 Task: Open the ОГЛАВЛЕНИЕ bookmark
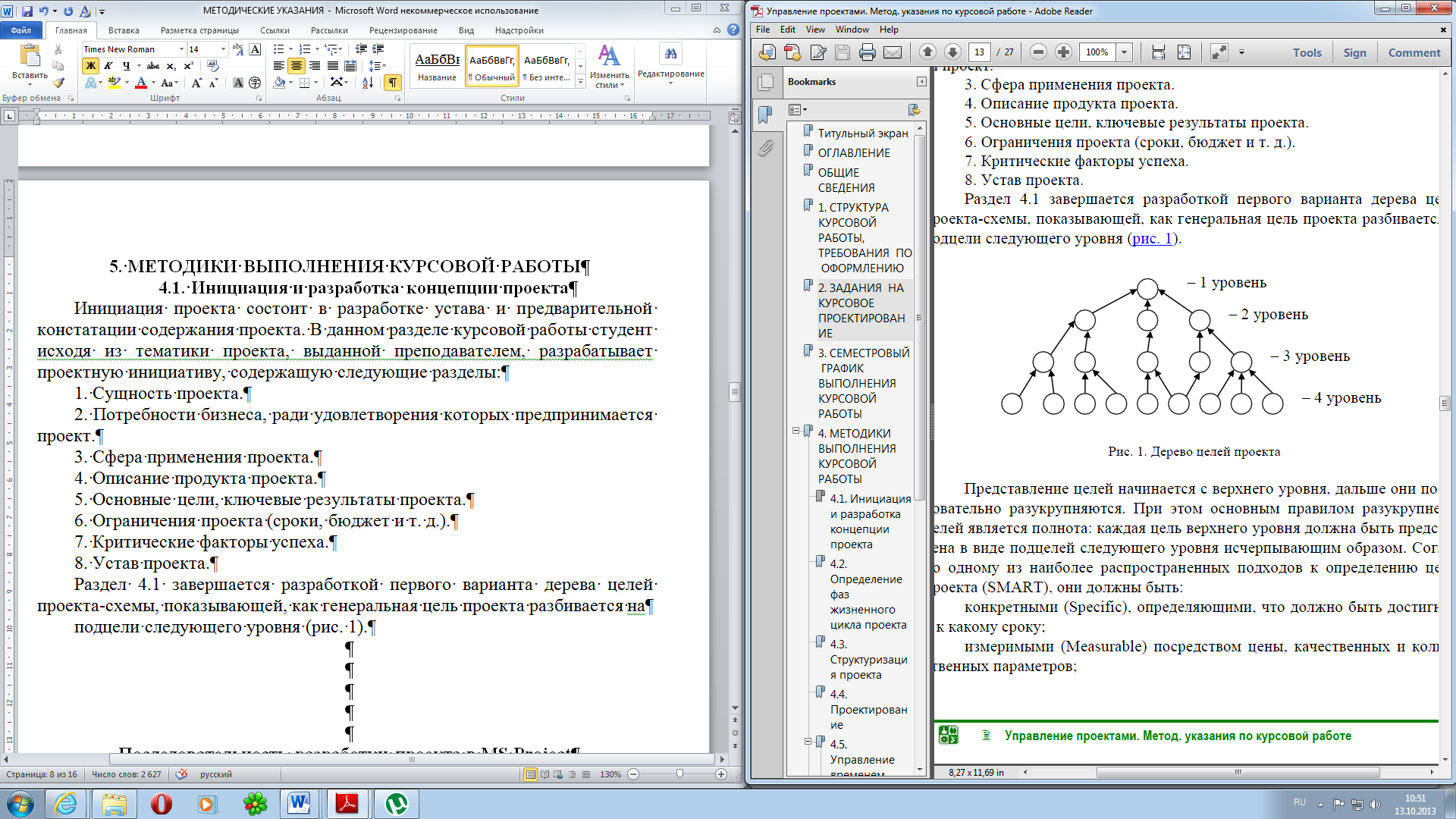click(x=854, y=152)
